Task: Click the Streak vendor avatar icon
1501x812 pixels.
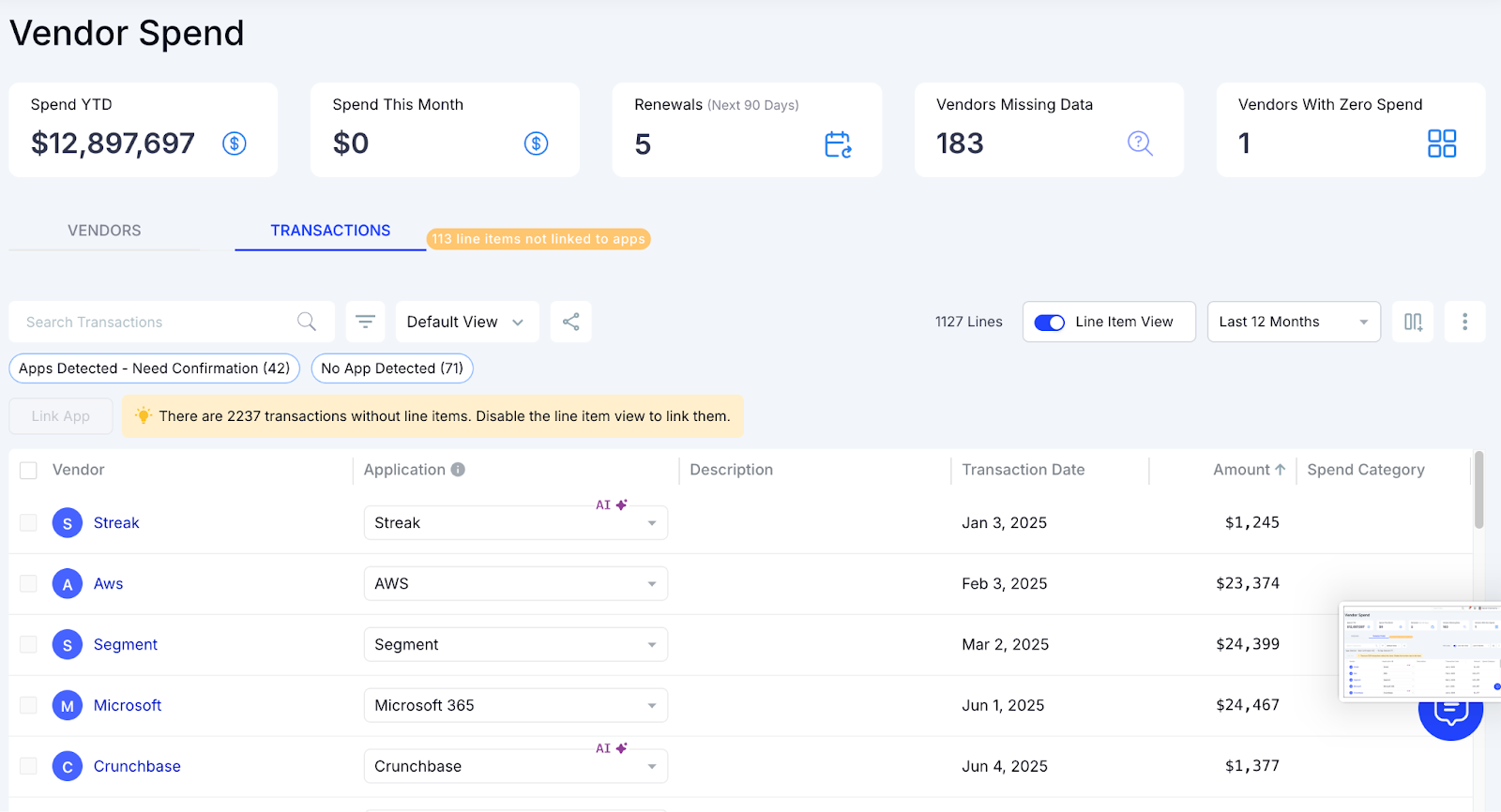Action: click(68, 523)
